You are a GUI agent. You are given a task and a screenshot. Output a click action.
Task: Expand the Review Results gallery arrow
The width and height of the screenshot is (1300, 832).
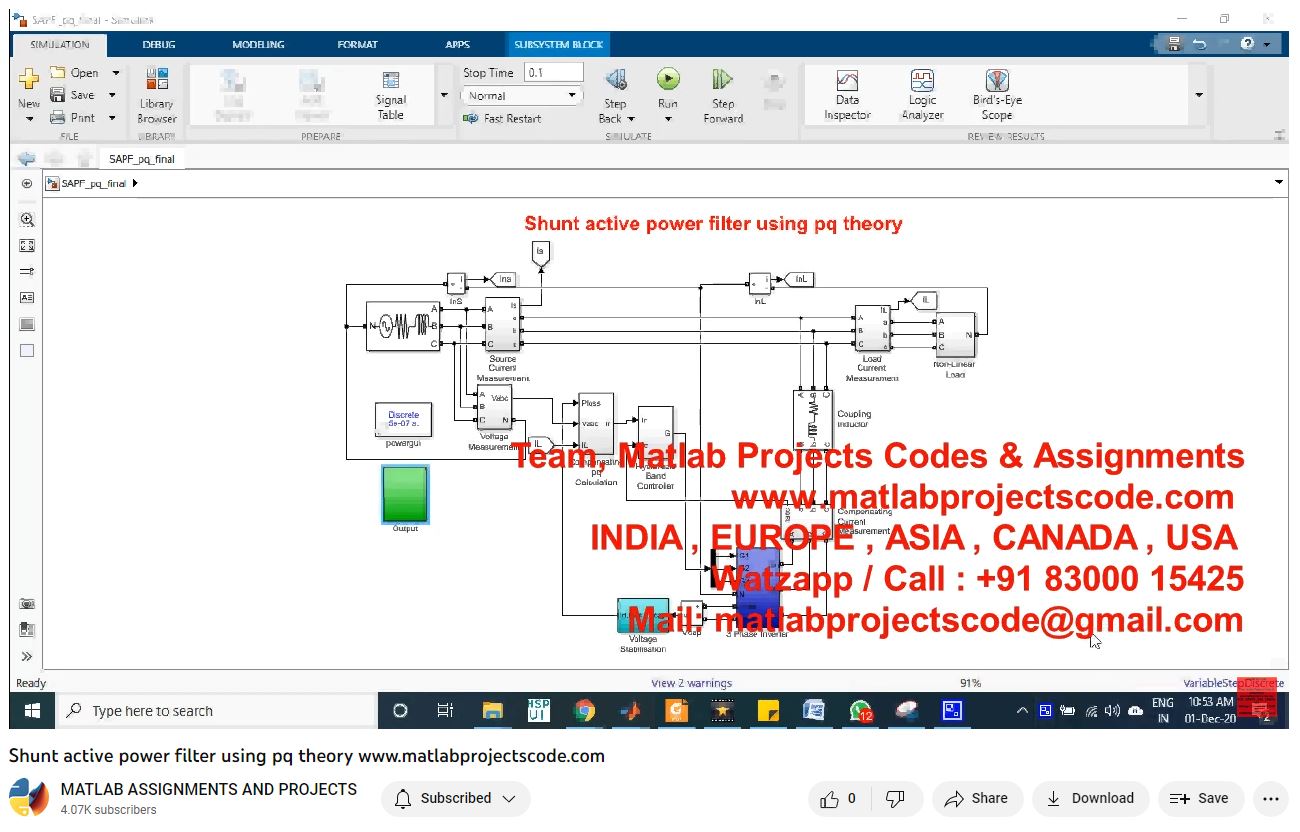[x=1199, y=95]
